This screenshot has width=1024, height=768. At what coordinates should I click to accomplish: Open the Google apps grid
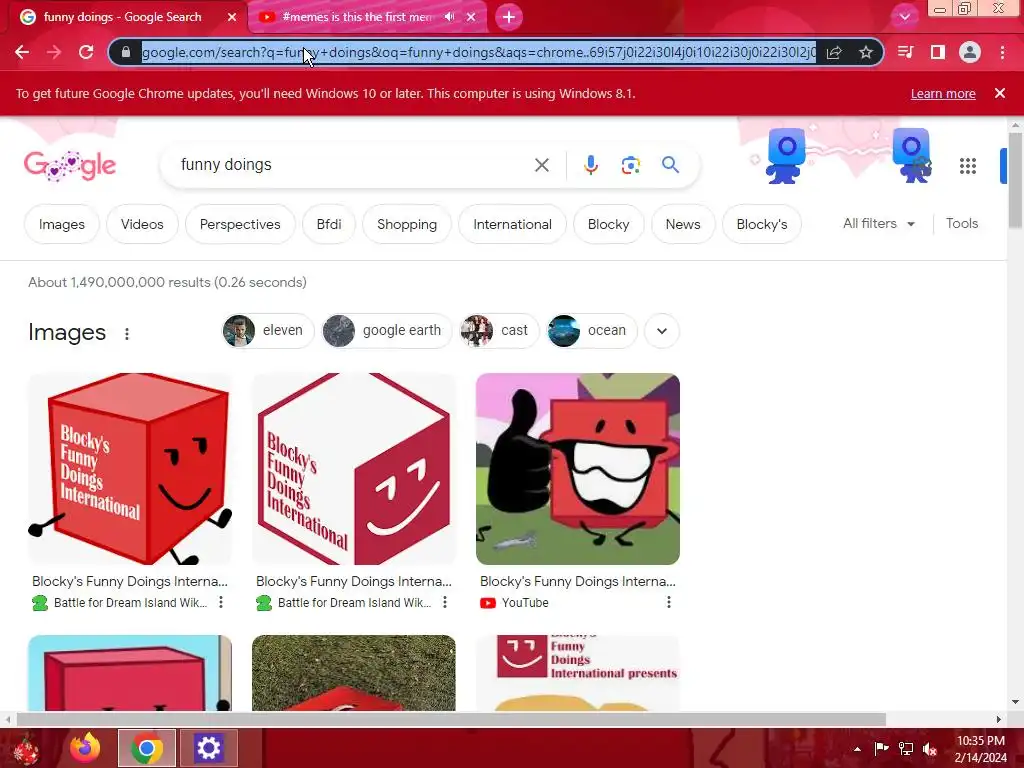[x=968, y=166]
